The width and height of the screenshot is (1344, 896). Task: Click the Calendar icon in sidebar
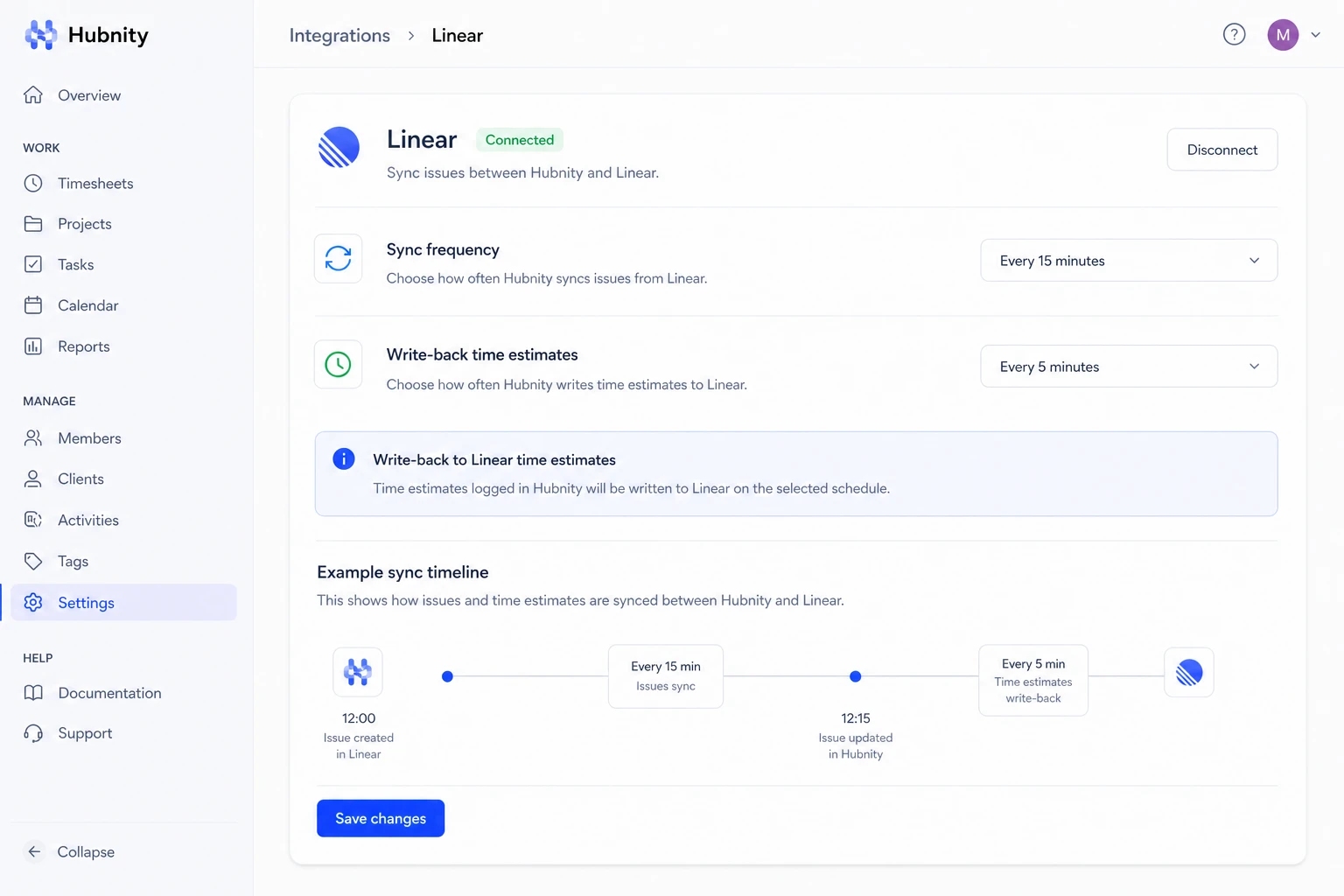coord(33,305)
